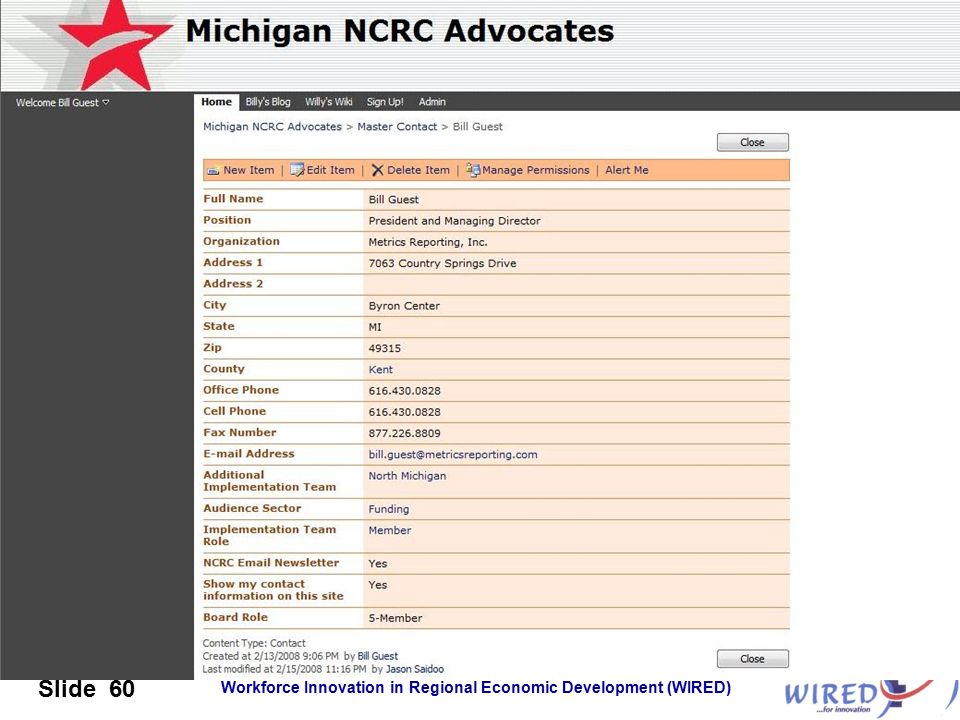Click the MI state value
Screen dimensions: 960x720
point(375,328)
